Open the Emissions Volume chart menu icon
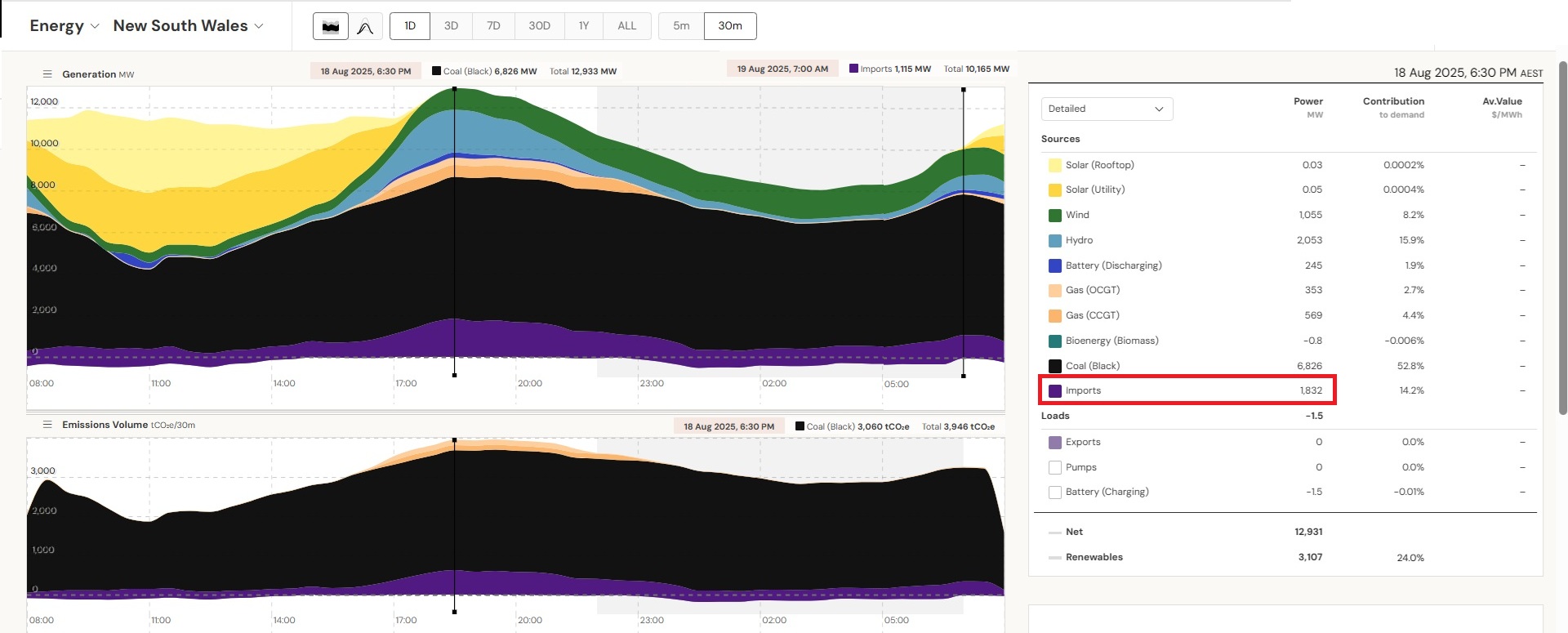 pyautogui.click(x=47, y=425)
